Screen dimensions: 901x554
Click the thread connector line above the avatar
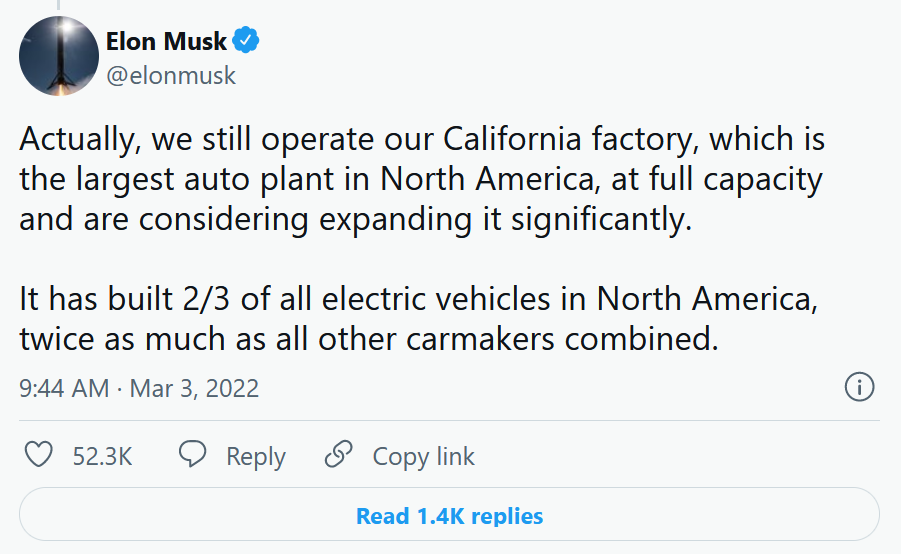pos(58,5)
